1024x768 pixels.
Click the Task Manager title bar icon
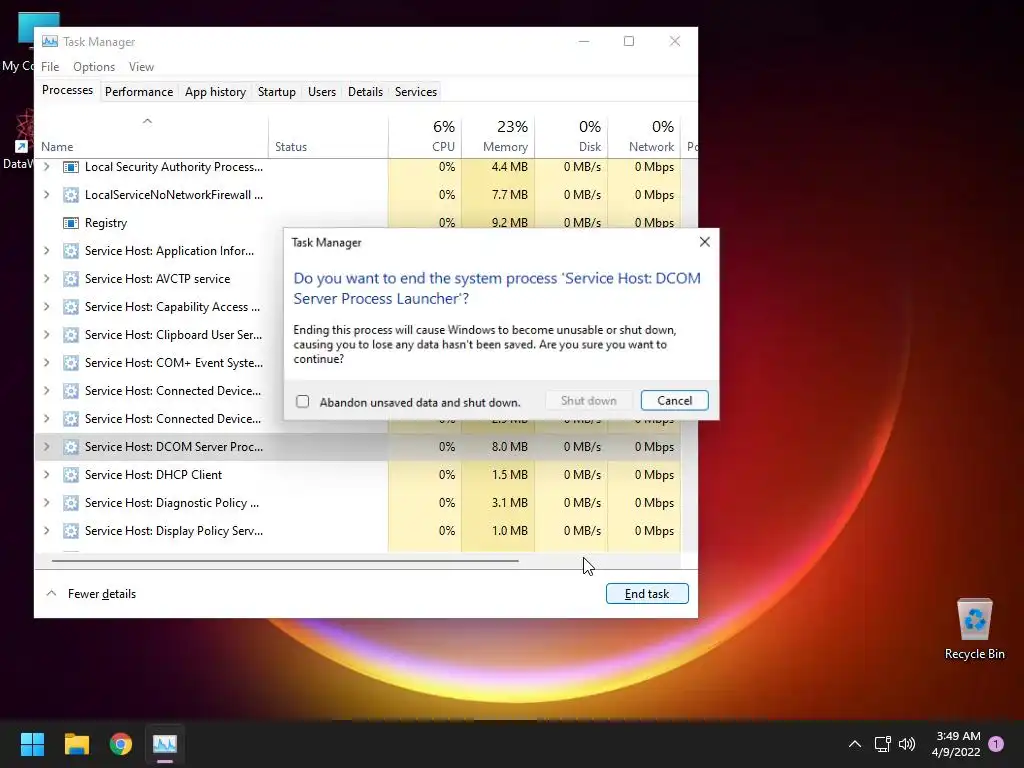(50, 42)
